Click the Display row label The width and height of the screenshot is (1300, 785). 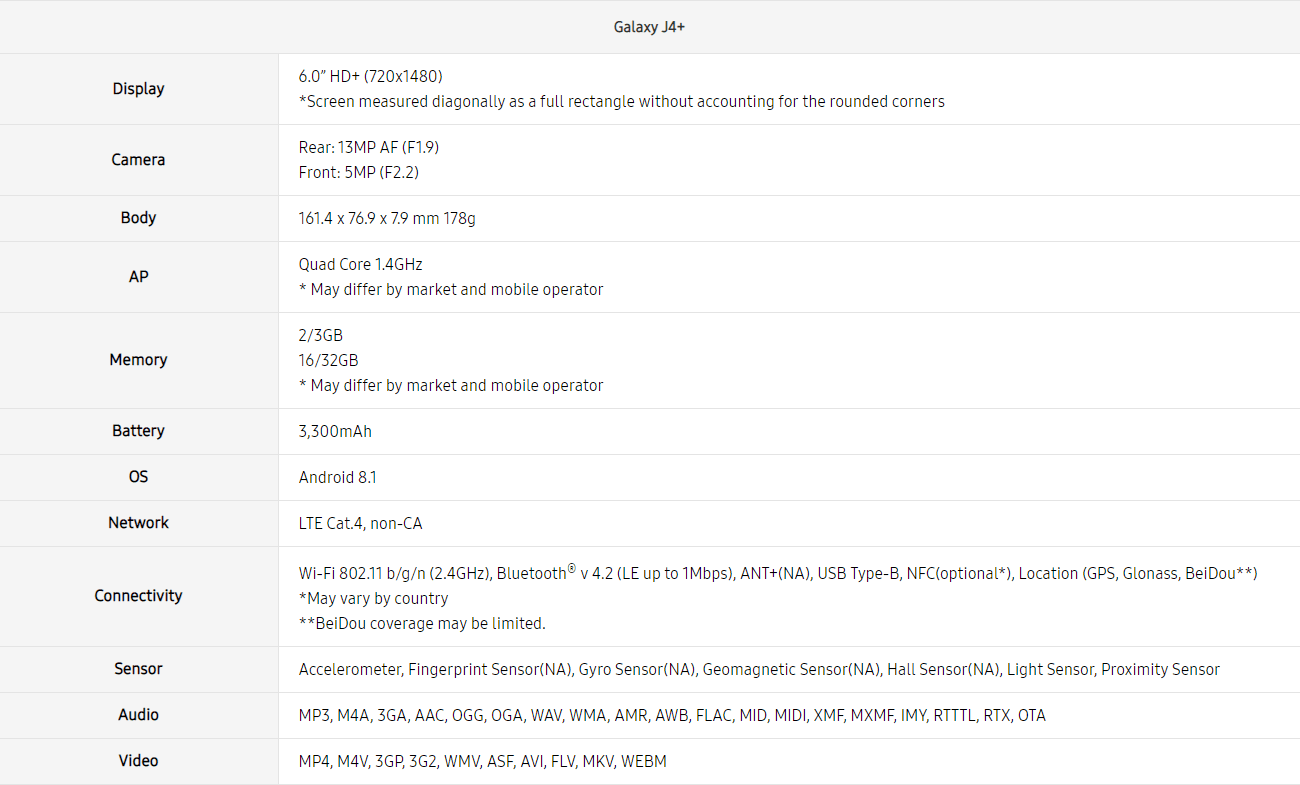(x=138, y=89)
